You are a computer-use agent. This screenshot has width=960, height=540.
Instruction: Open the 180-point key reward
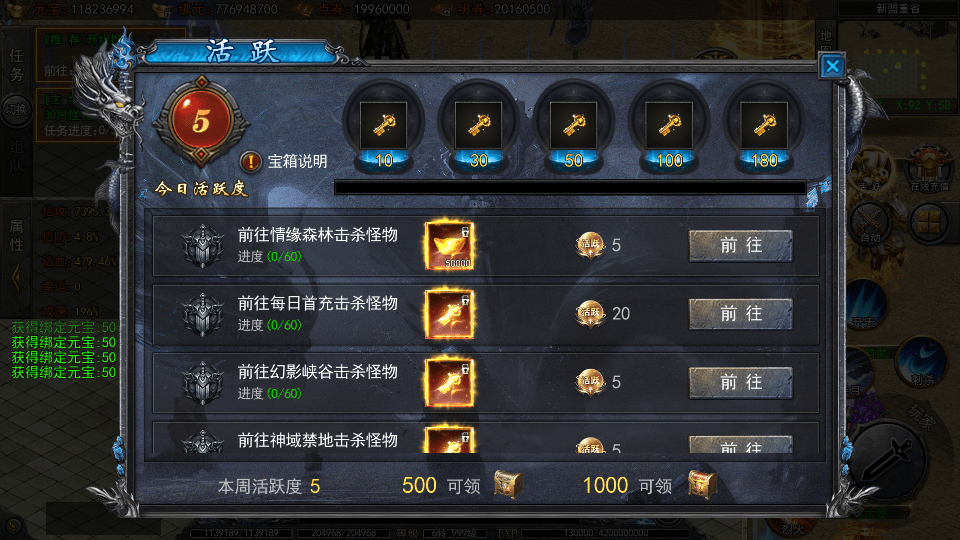tap(763, 126)
